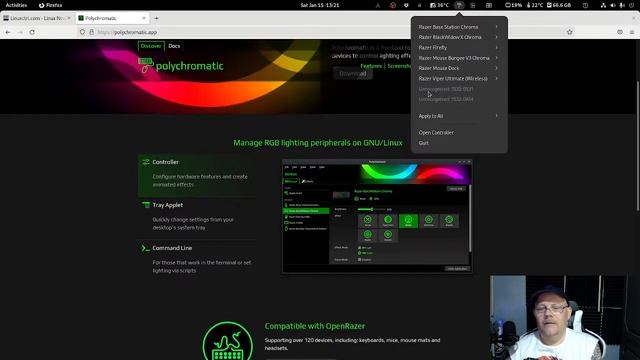Open a new tab with the plus button

(x=156, y=18)
